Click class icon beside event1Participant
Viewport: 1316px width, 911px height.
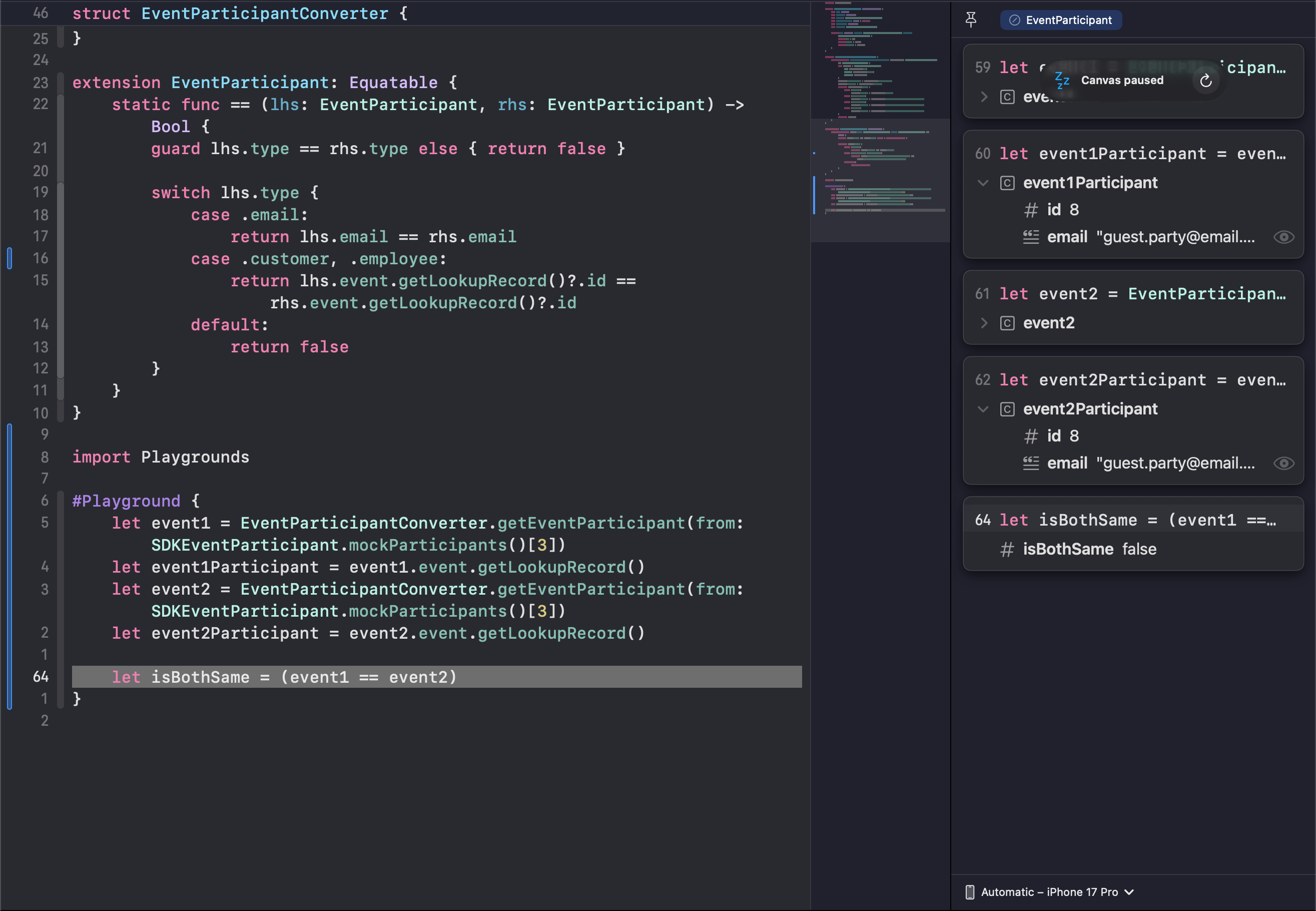click(x=1007, y=183)
